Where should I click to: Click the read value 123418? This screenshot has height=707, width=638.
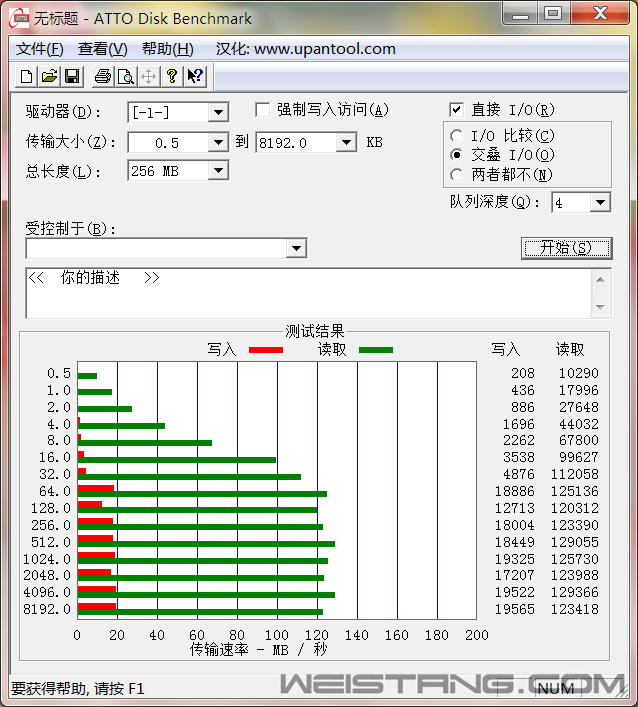pyautogui.click(x=574, y=609)
